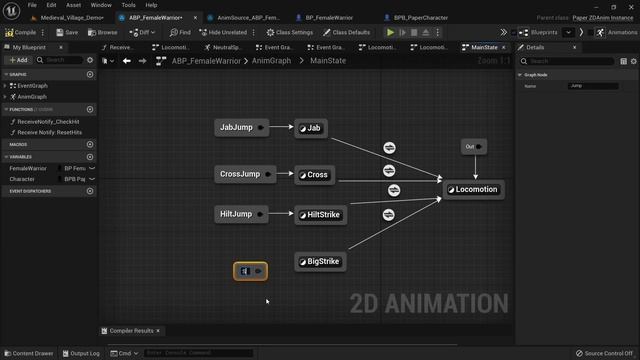Save the current asset
This screenshot has width=640, height=360.
[67, 32]
